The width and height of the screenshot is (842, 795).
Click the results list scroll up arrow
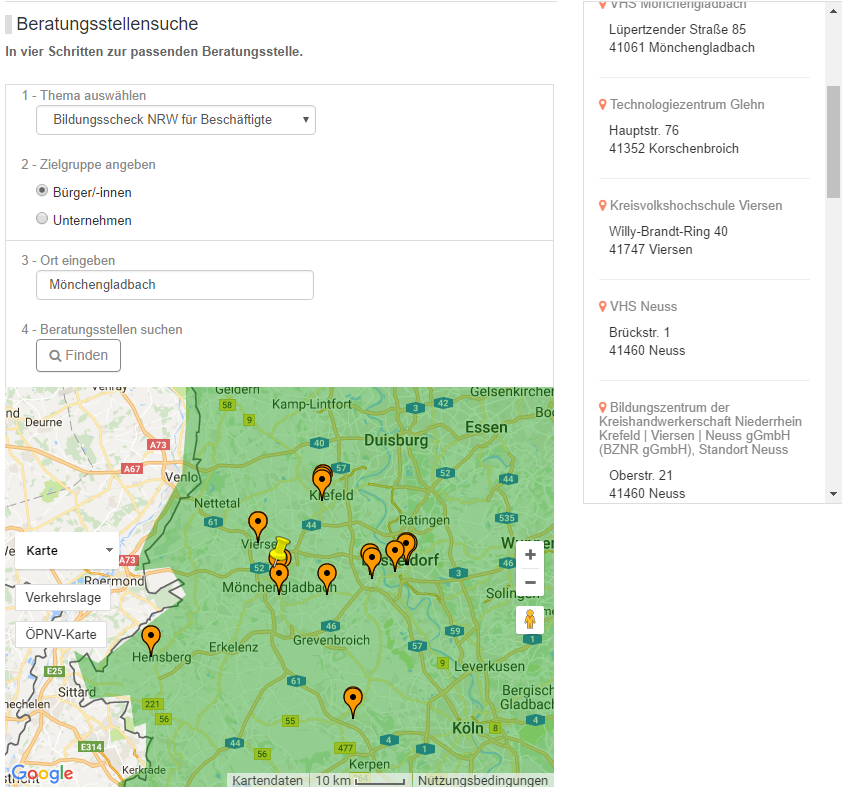click(x=833, y=10)
